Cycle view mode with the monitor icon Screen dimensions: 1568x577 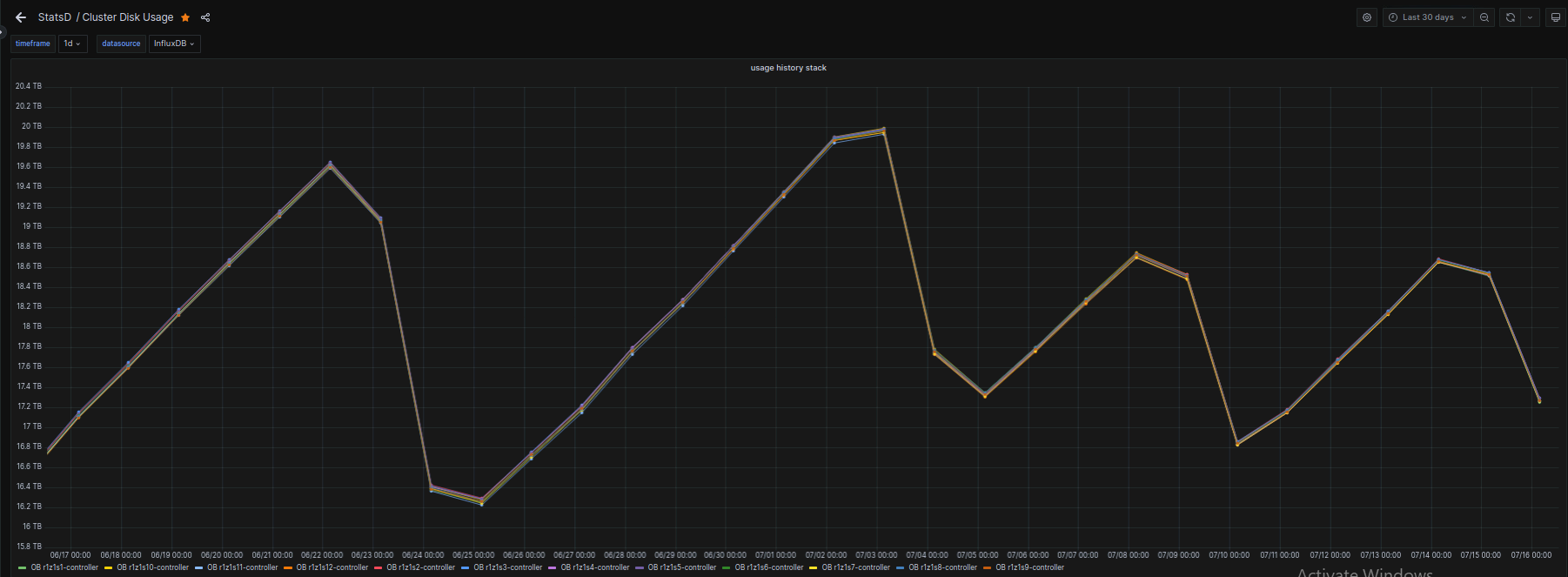coord(1556,17)
